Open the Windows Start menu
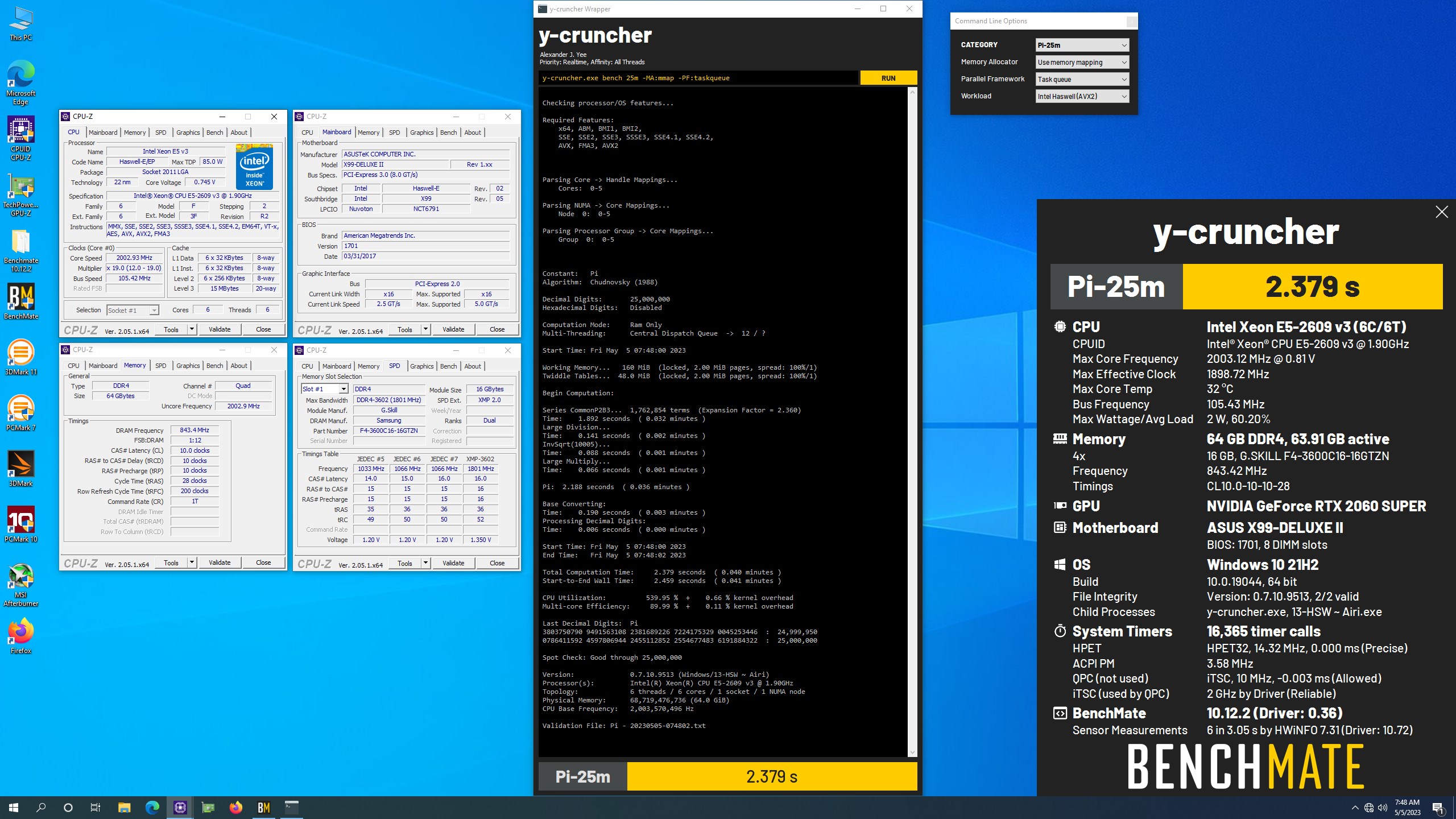Screen dimensions: 1456x819 pos(14,808)
